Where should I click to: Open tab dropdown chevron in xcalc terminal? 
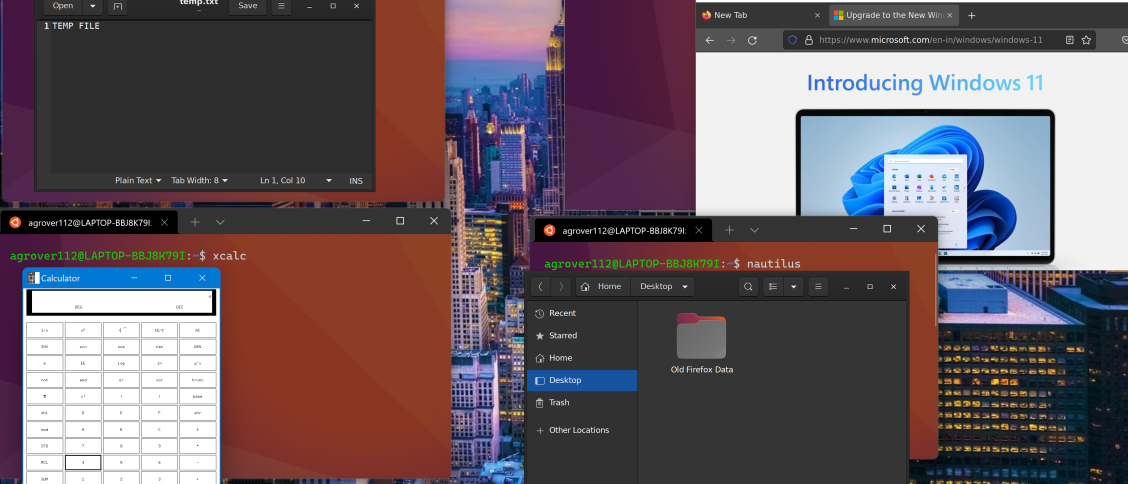click(x=220, y=222)
